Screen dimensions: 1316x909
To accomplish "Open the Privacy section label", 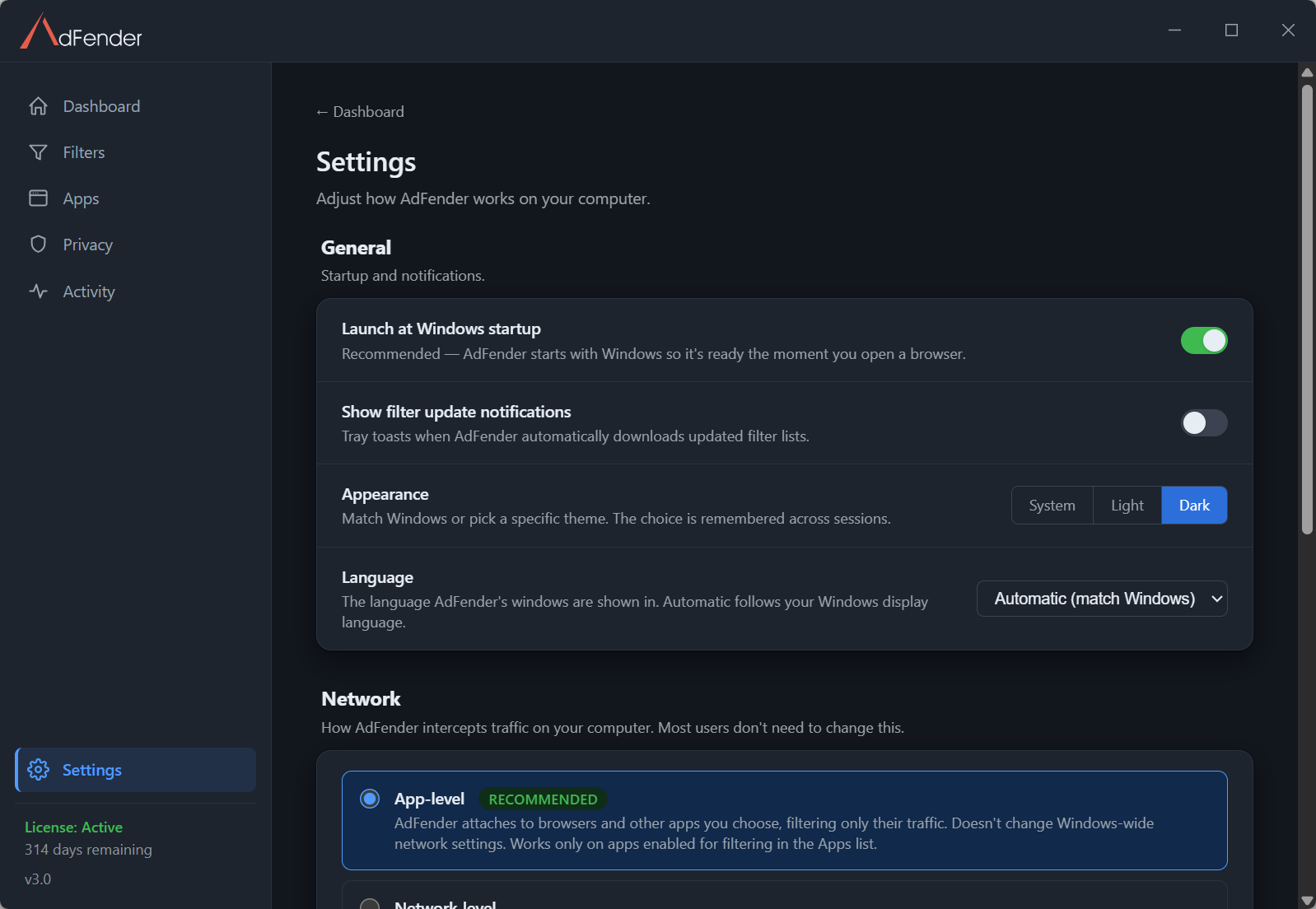I will [x=88, y=245].
